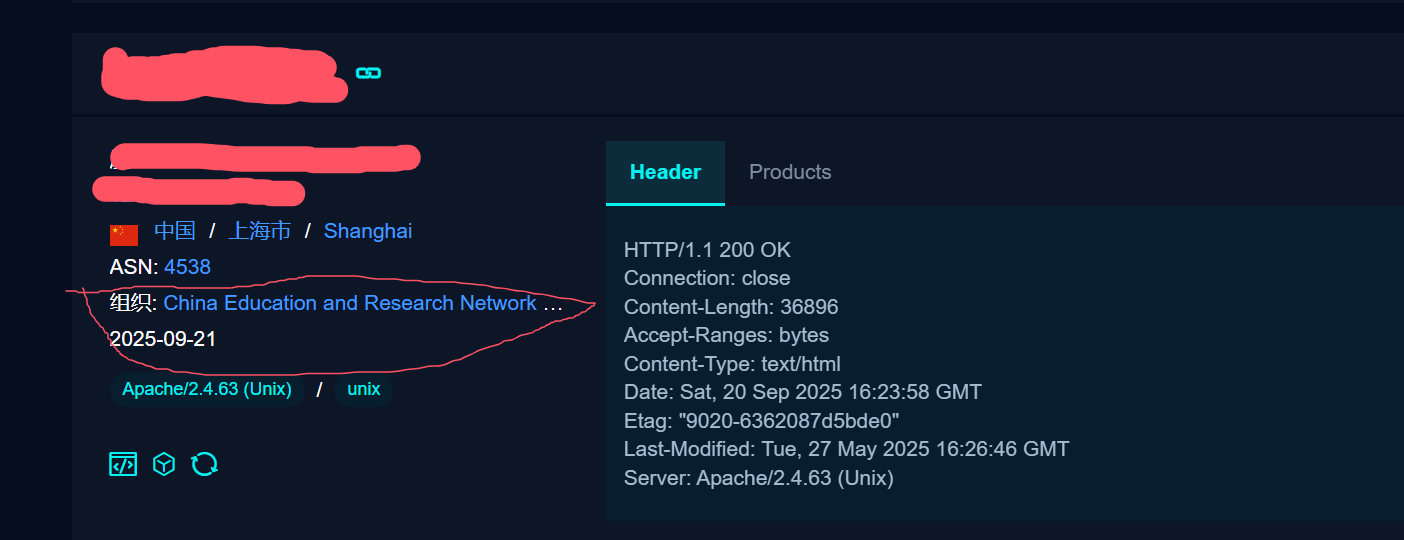Open the China Education and Research Network link
The height and width of the screenshot is (540, 1404).
coord(350,303)
